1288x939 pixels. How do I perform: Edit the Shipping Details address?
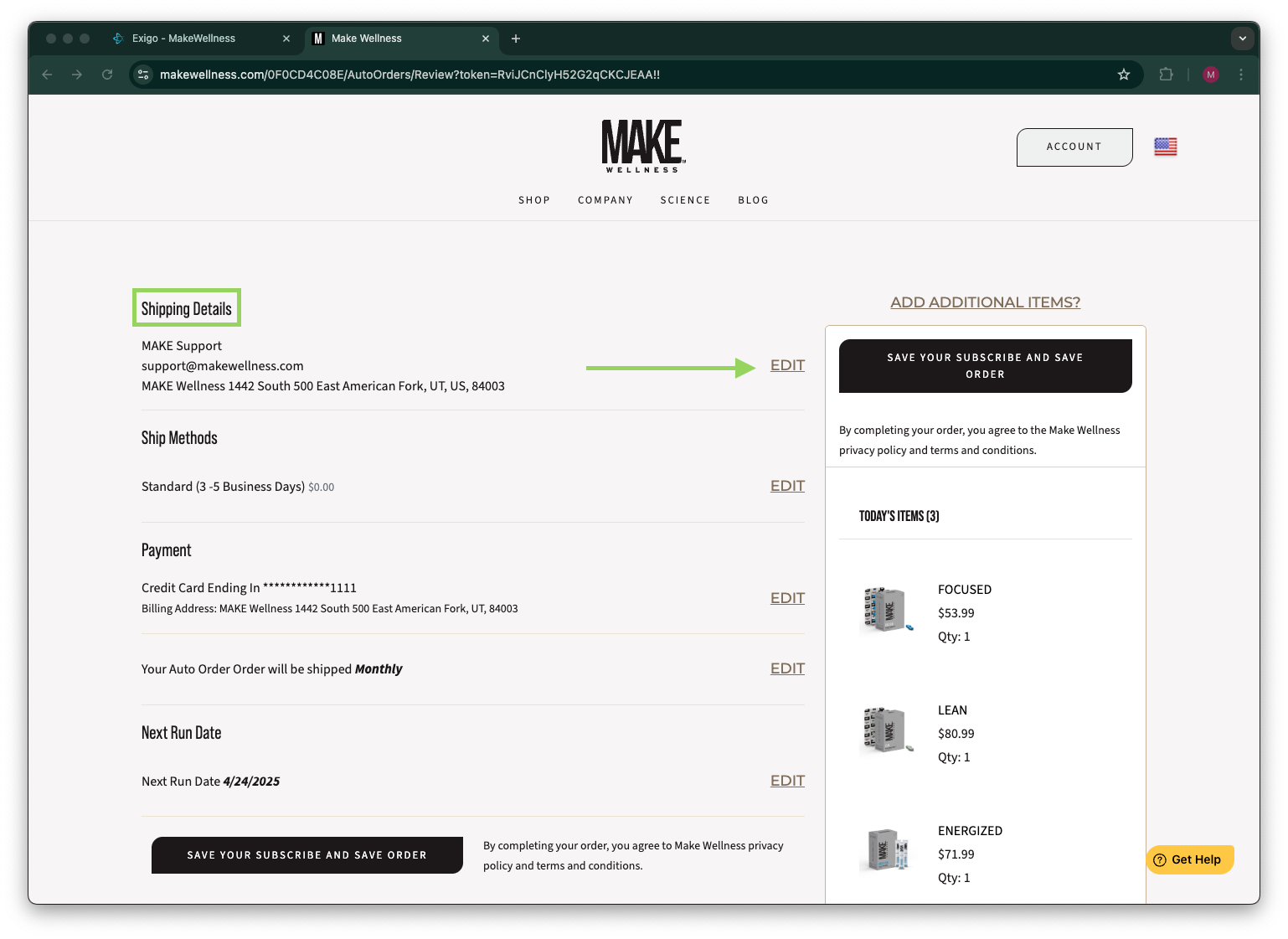(787, 365)
